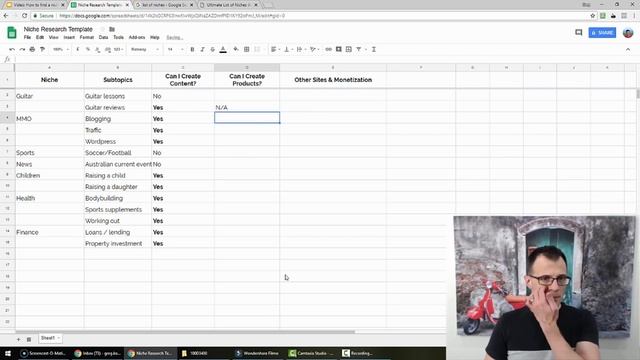Viewport: 640px width, 360px height.
Task: Click the Undo icon in toolbar
Action: (x=12, y=49)
